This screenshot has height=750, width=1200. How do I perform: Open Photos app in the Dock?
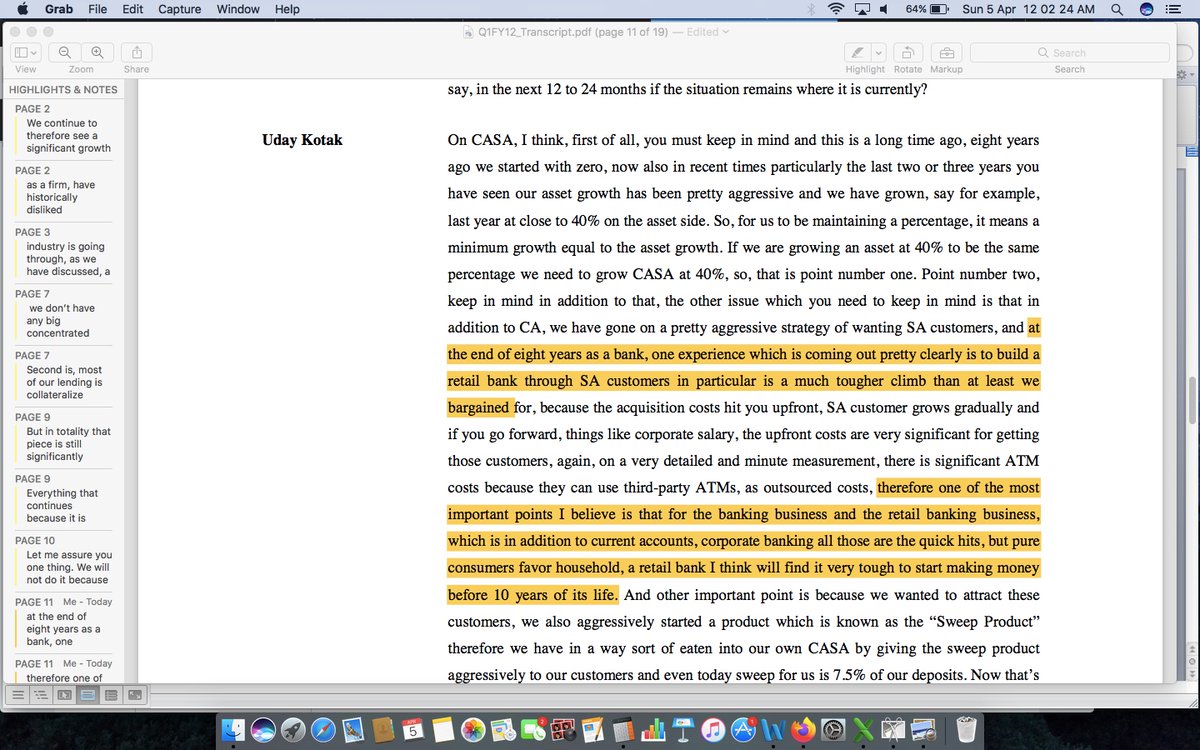(473, 730)
